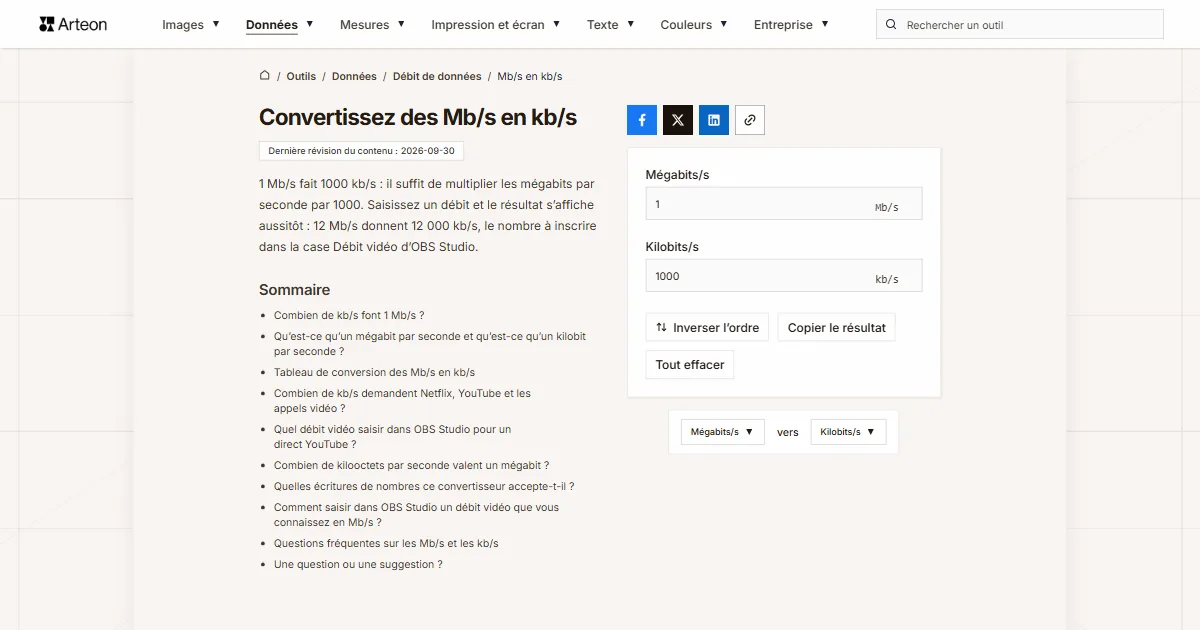The height and width of the screenshot is (630, 1200).
Task: Open the Couleurs menu
Action: coord(694,25)
